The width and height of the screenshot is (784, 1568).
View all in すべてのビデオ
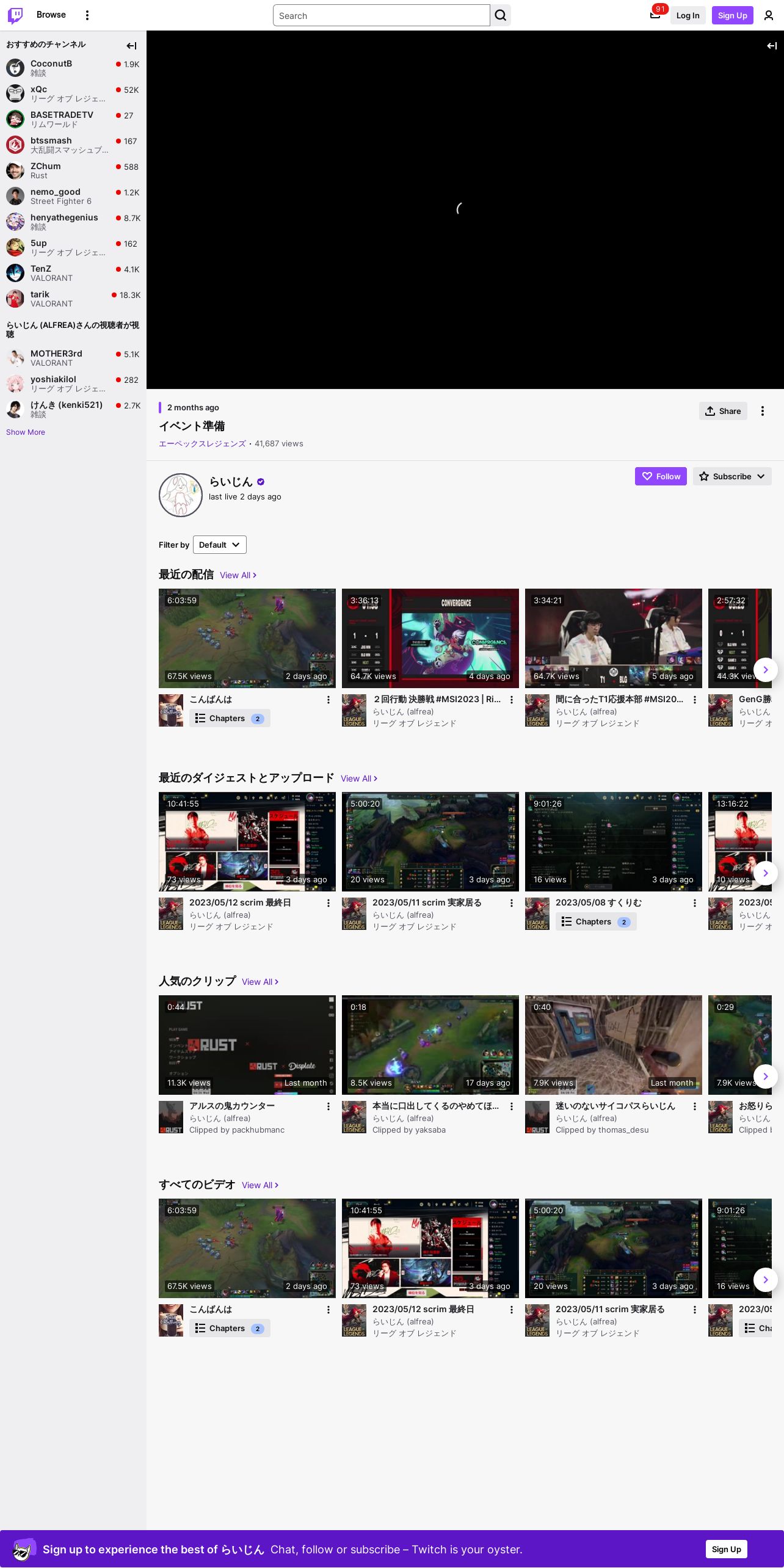click(x=260, y=1185)
